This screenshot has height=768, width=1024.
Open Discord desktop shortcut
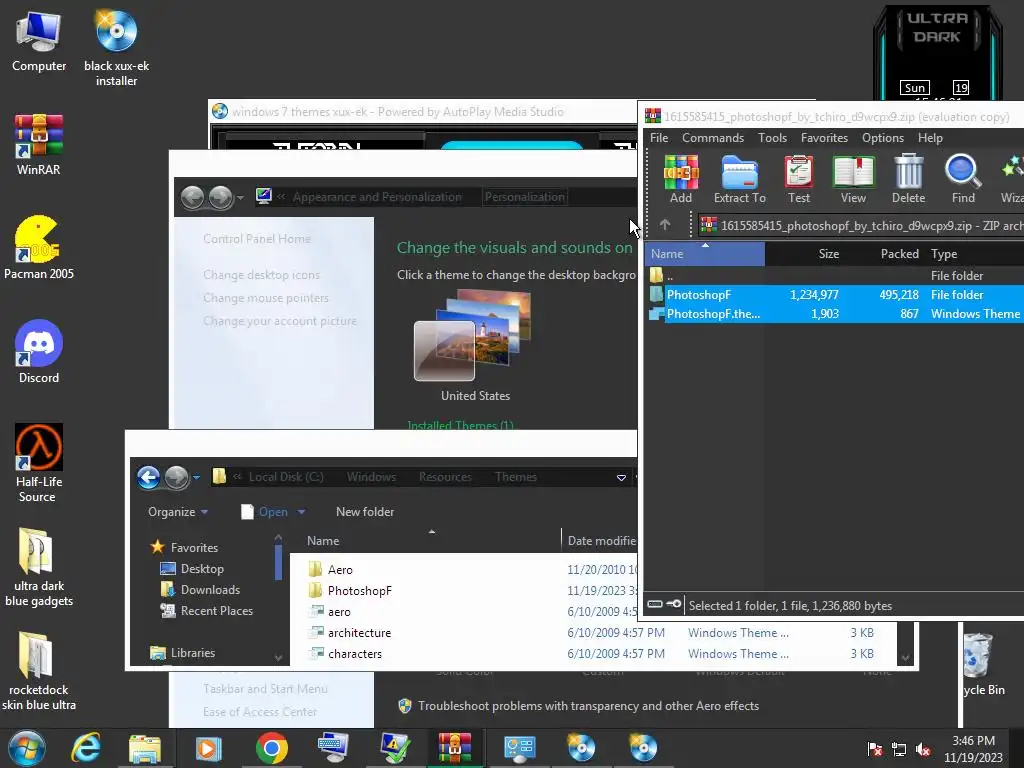39,353
